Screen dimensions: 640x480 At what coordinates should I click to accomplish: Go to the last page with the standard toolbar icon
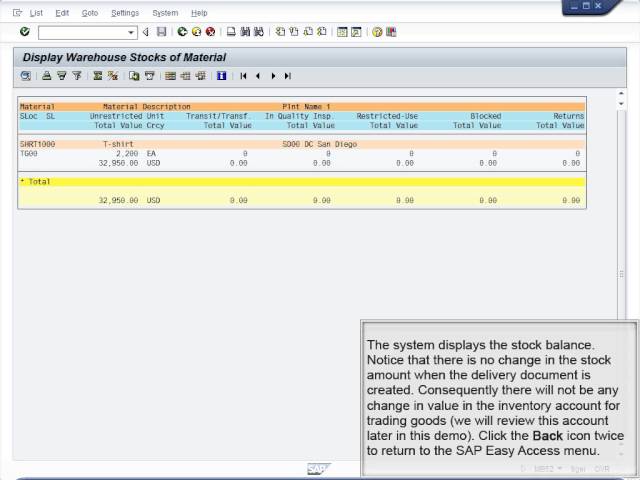pyautogui.click(x=322, y=32)
